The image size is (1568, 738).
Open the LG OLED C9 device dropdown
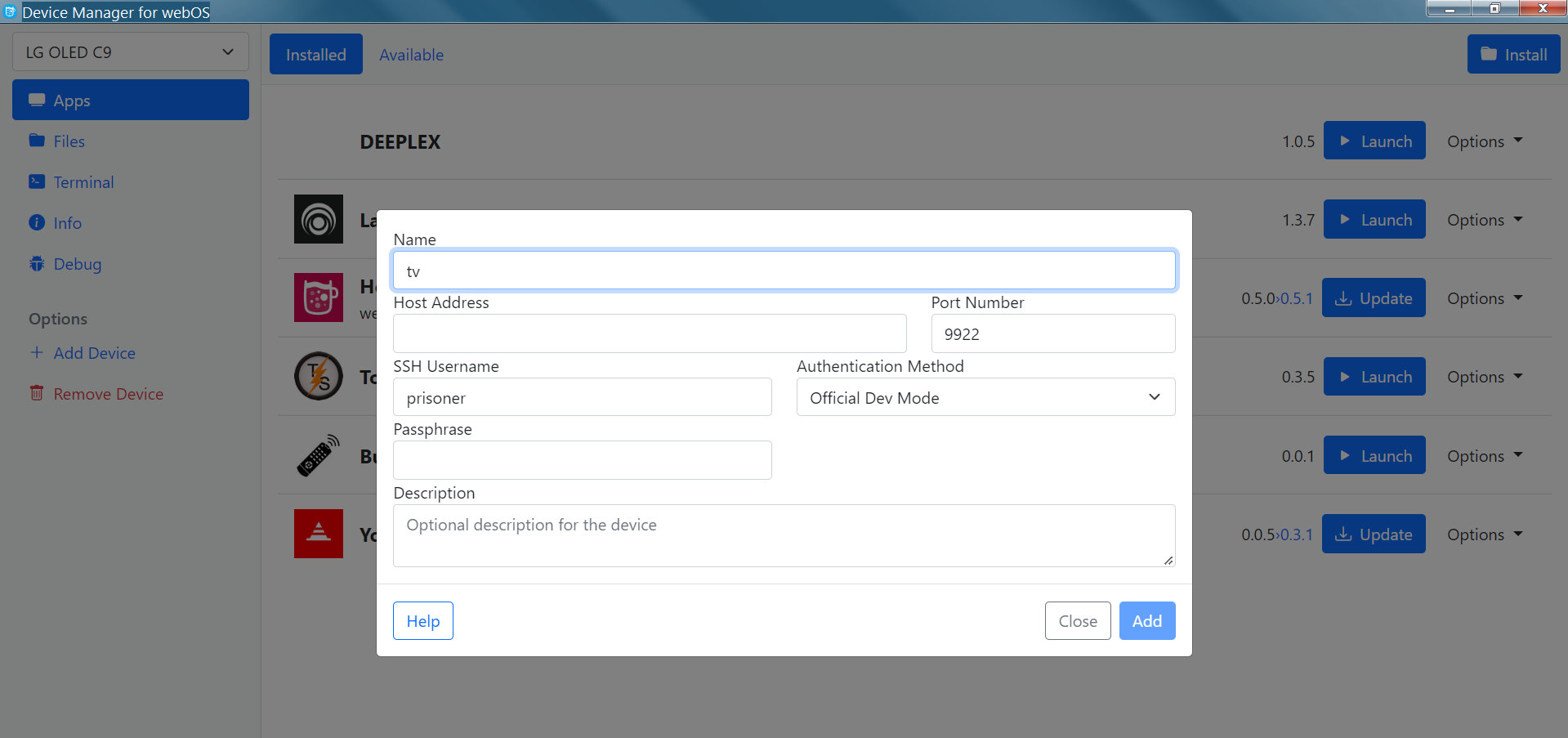coord(131,52)
